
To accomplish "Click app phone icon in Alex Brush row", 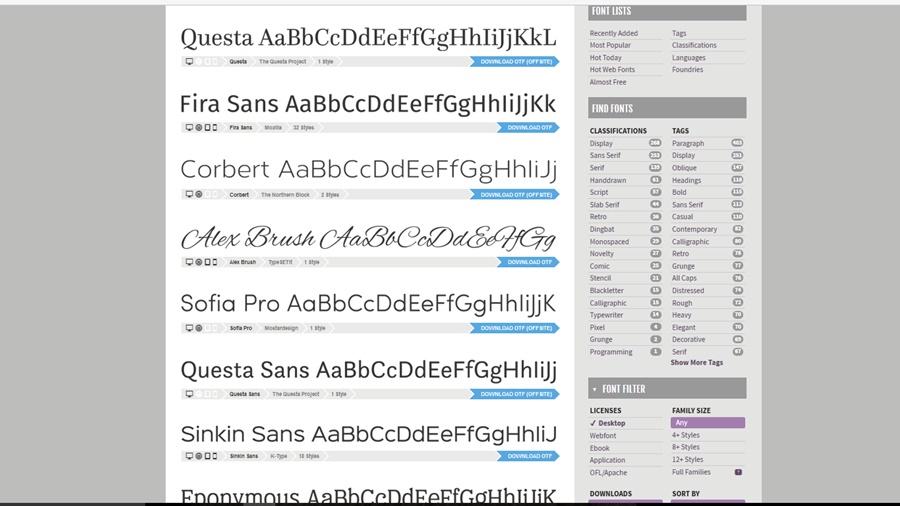I will click(x=215, y=262).
